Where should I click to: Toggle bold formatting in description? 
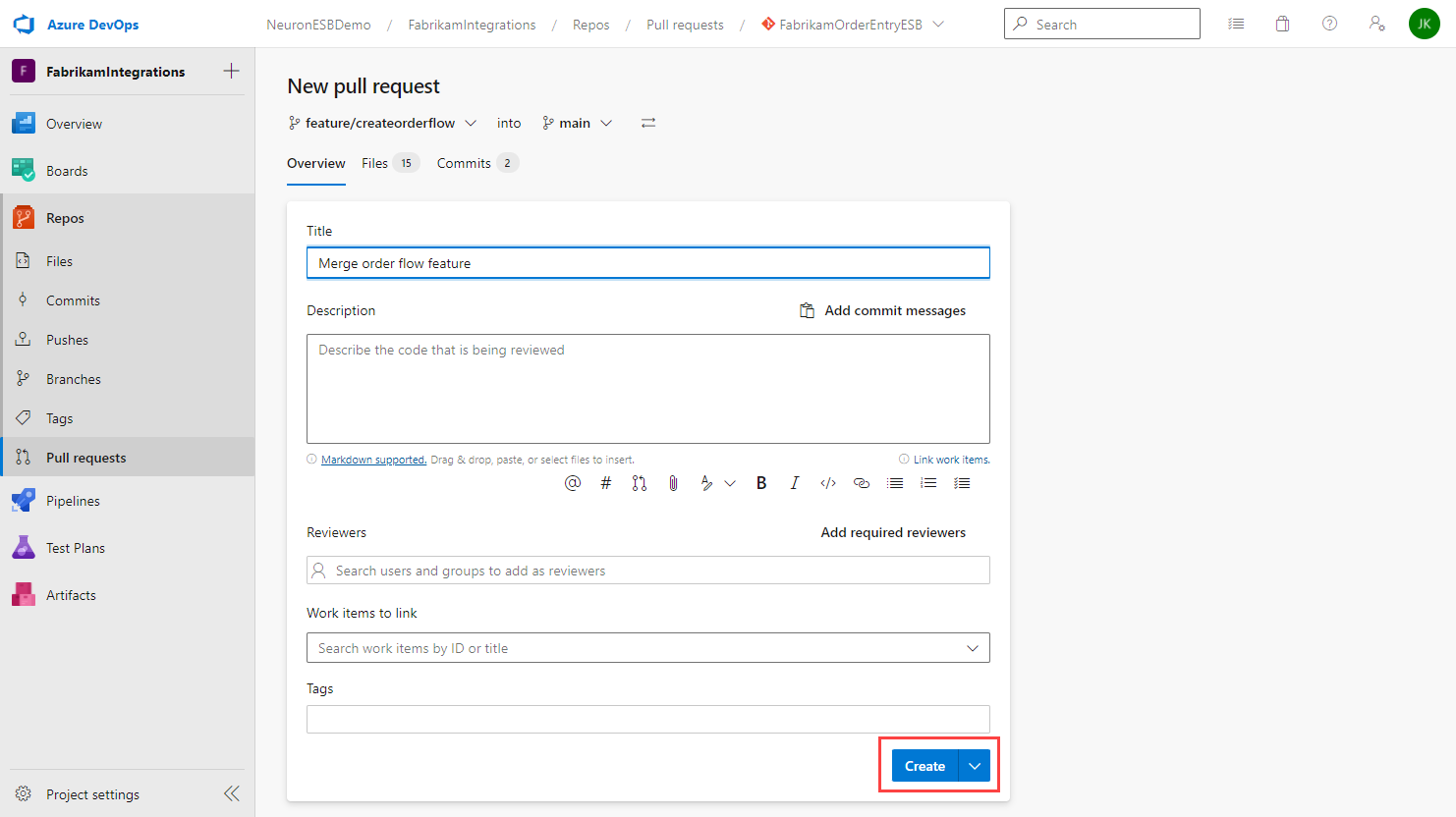(x=761, y=483)
